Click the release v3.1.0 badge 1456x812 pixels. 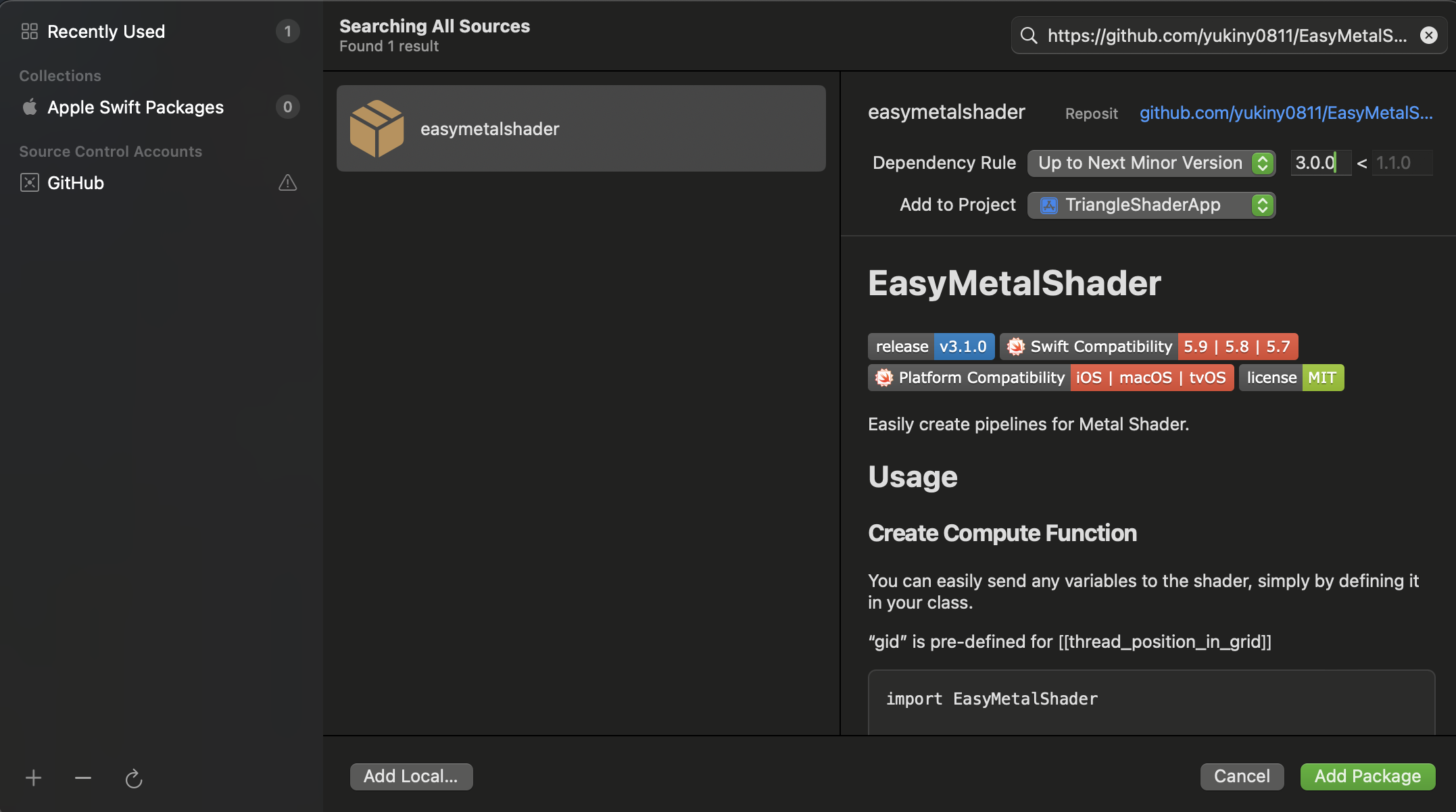click(931, 347)
